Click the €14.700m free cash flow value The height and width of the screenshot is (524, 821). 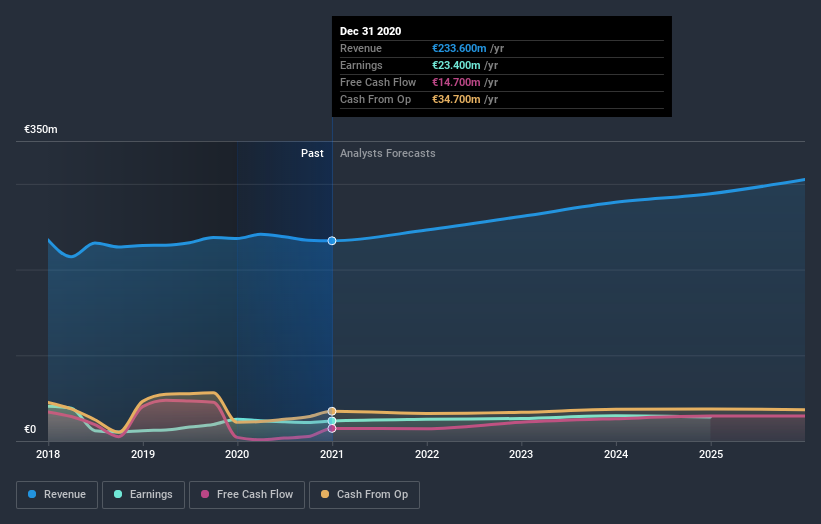(x=456, y=82)
